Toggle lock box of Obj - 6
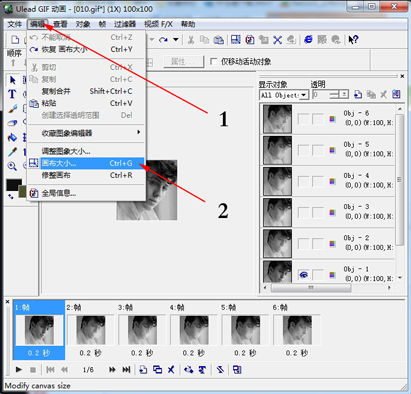This screenshot has width=411, height=394. click(318, 119)
